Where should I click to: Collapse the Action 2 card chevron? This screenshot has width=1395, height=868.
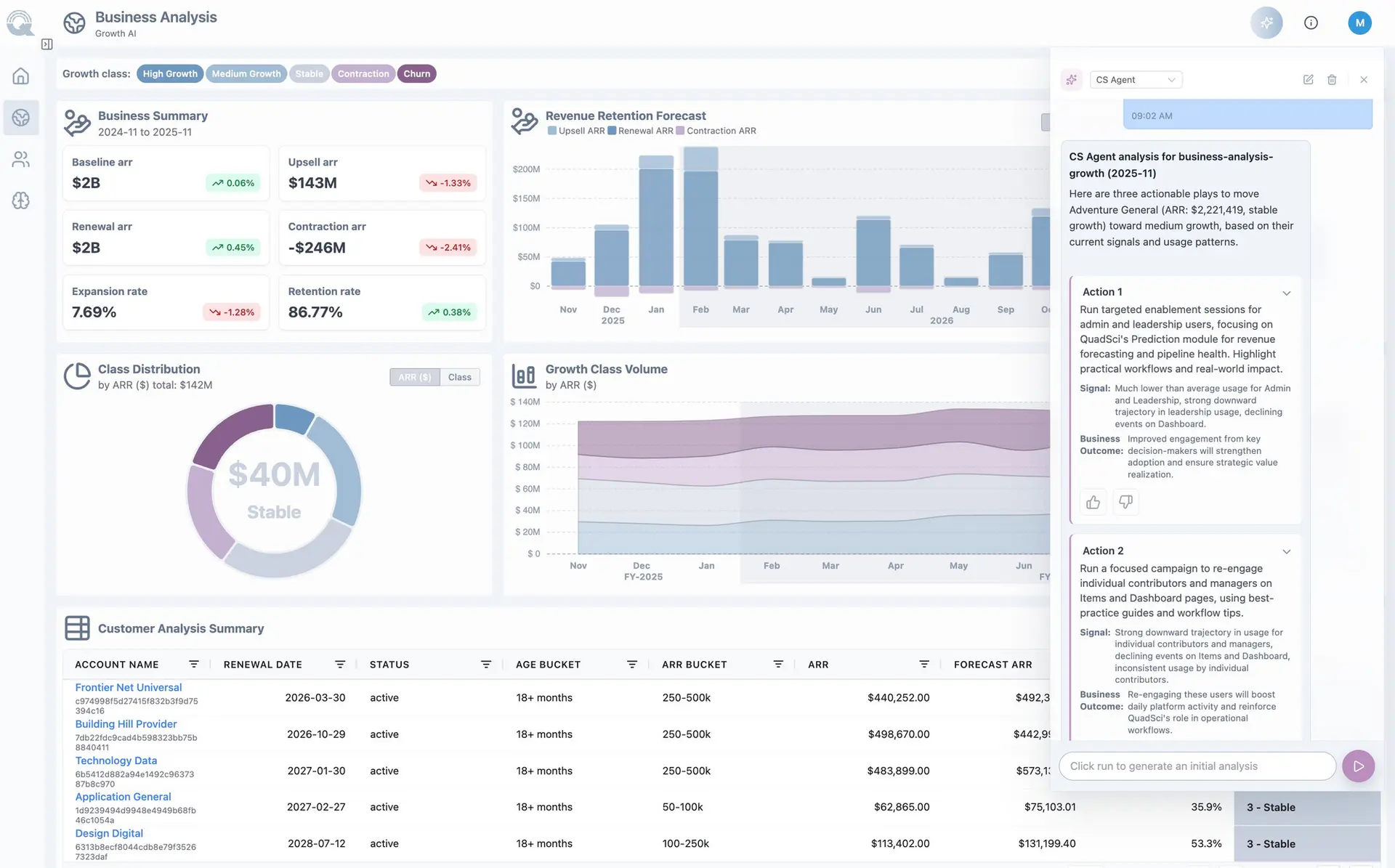point(1286,551)
